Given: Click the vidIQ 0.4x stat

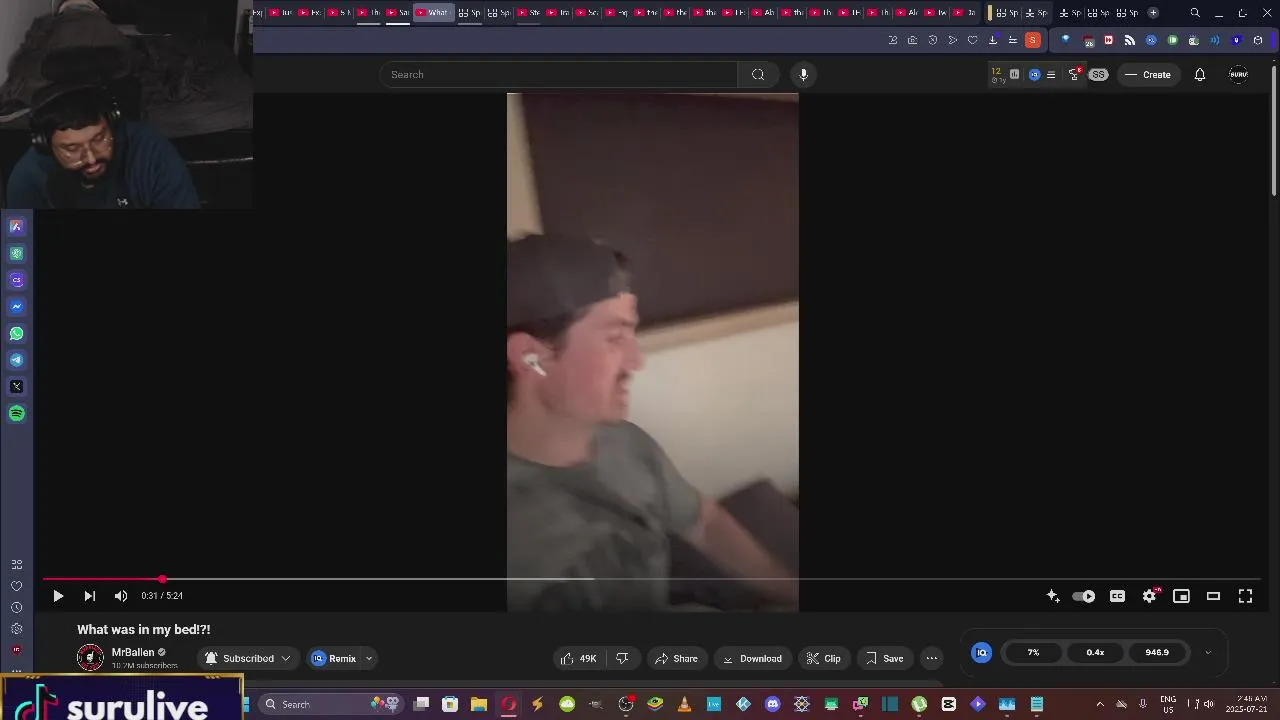Looking at the screenshot, I should click(x=1095, y=652).
